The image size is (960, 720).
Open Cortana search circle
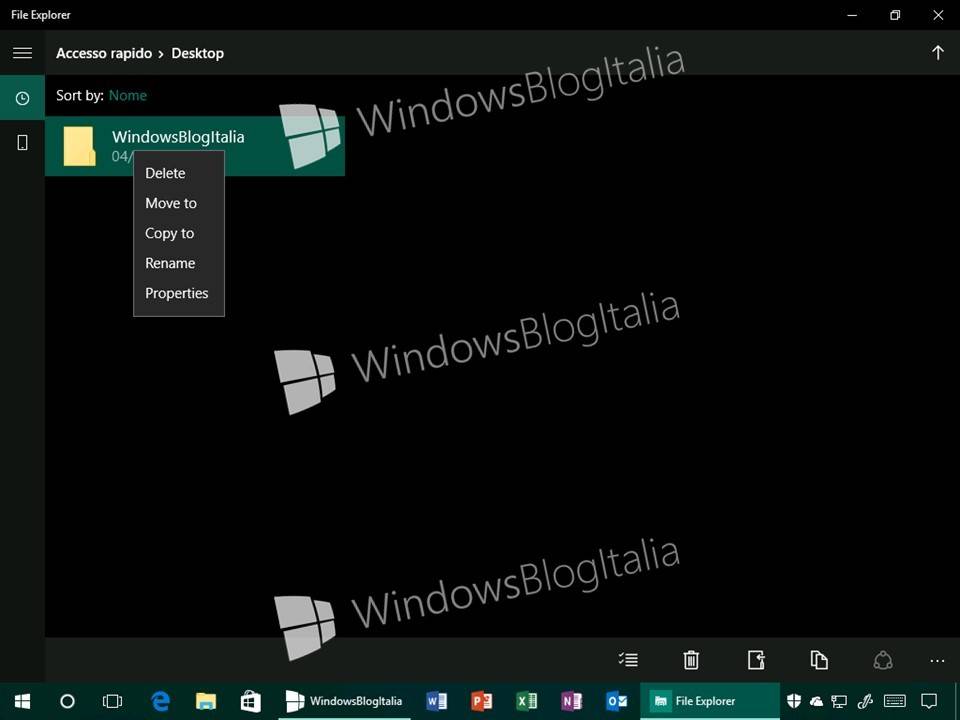click(x=67, y=701)
